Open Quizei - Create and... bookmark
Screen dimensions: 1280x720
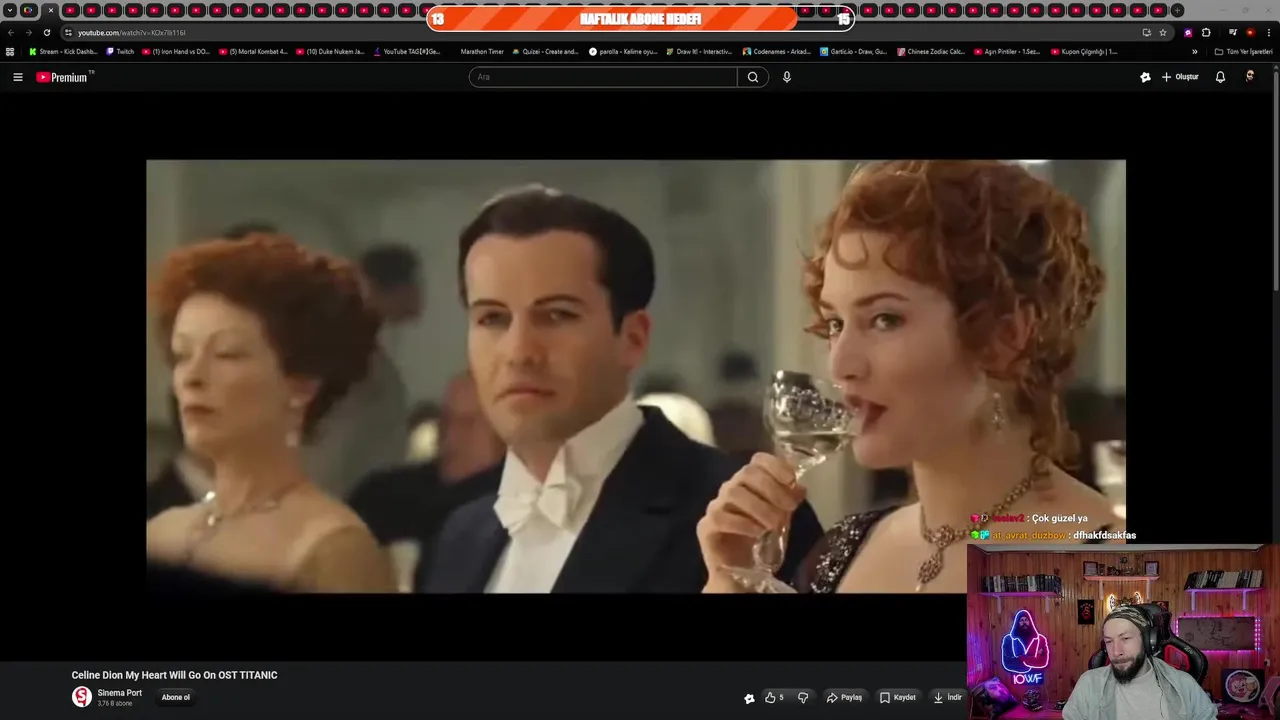pyautogui.click(x=546, y=52)
